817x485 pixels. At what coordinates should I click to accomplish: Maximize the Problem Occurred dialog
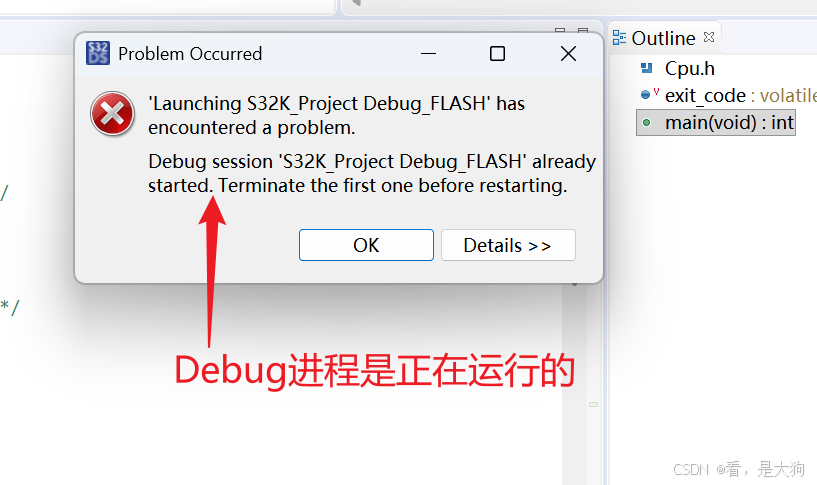497,54
